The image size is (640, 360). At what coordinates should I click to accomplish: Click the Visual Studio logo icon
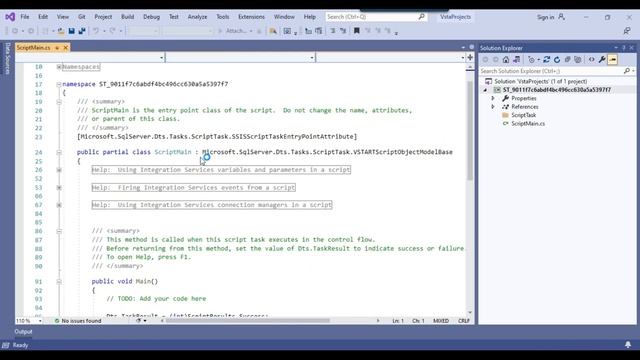click(x=10, y=17)
